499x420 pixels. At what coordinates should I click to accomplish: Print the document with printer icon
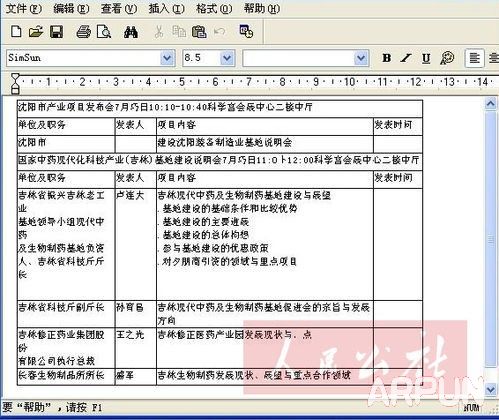click(x=83, y=32)
